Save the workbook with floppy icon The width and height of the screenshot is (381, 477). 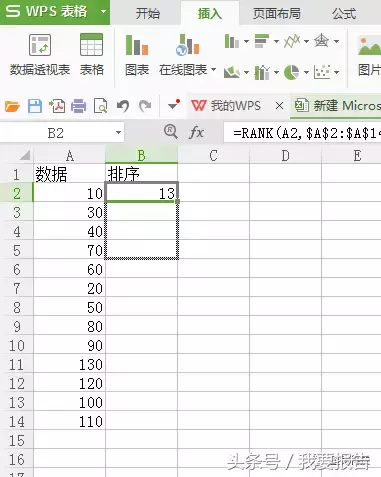35,106
